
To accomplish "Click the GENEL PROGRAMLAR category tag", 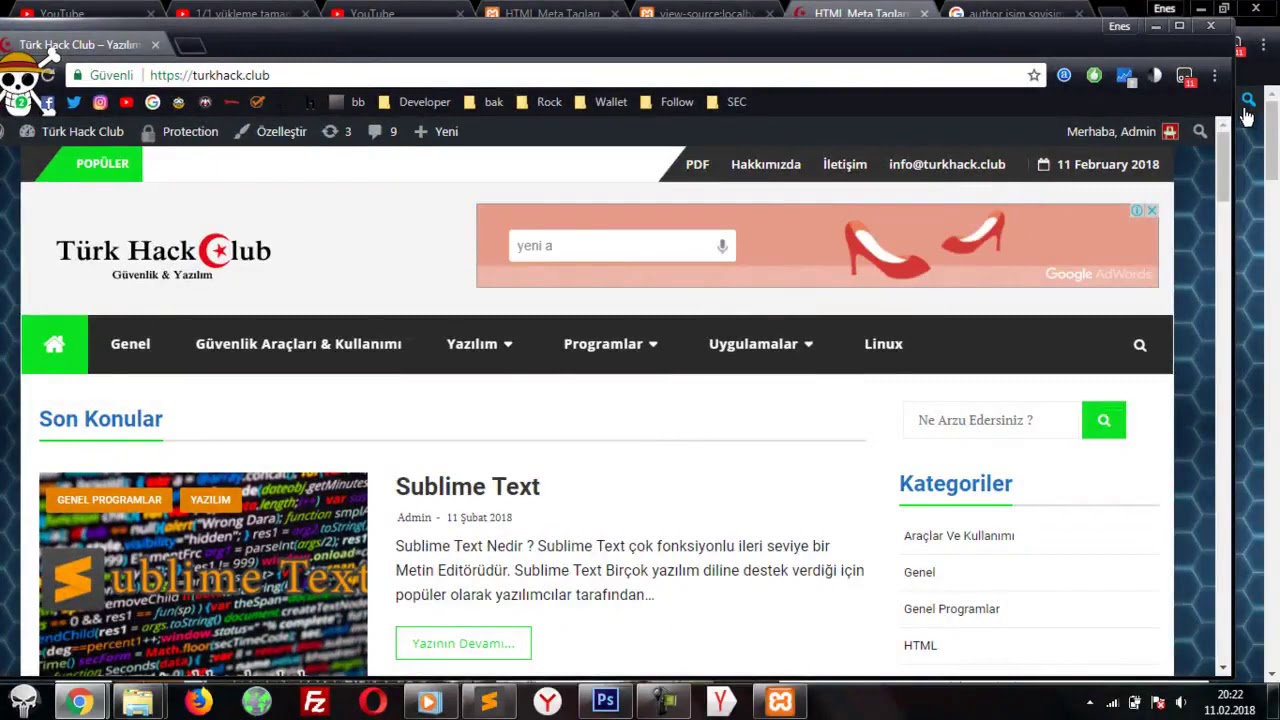I will pyautogui.click(x=109, y=499).
